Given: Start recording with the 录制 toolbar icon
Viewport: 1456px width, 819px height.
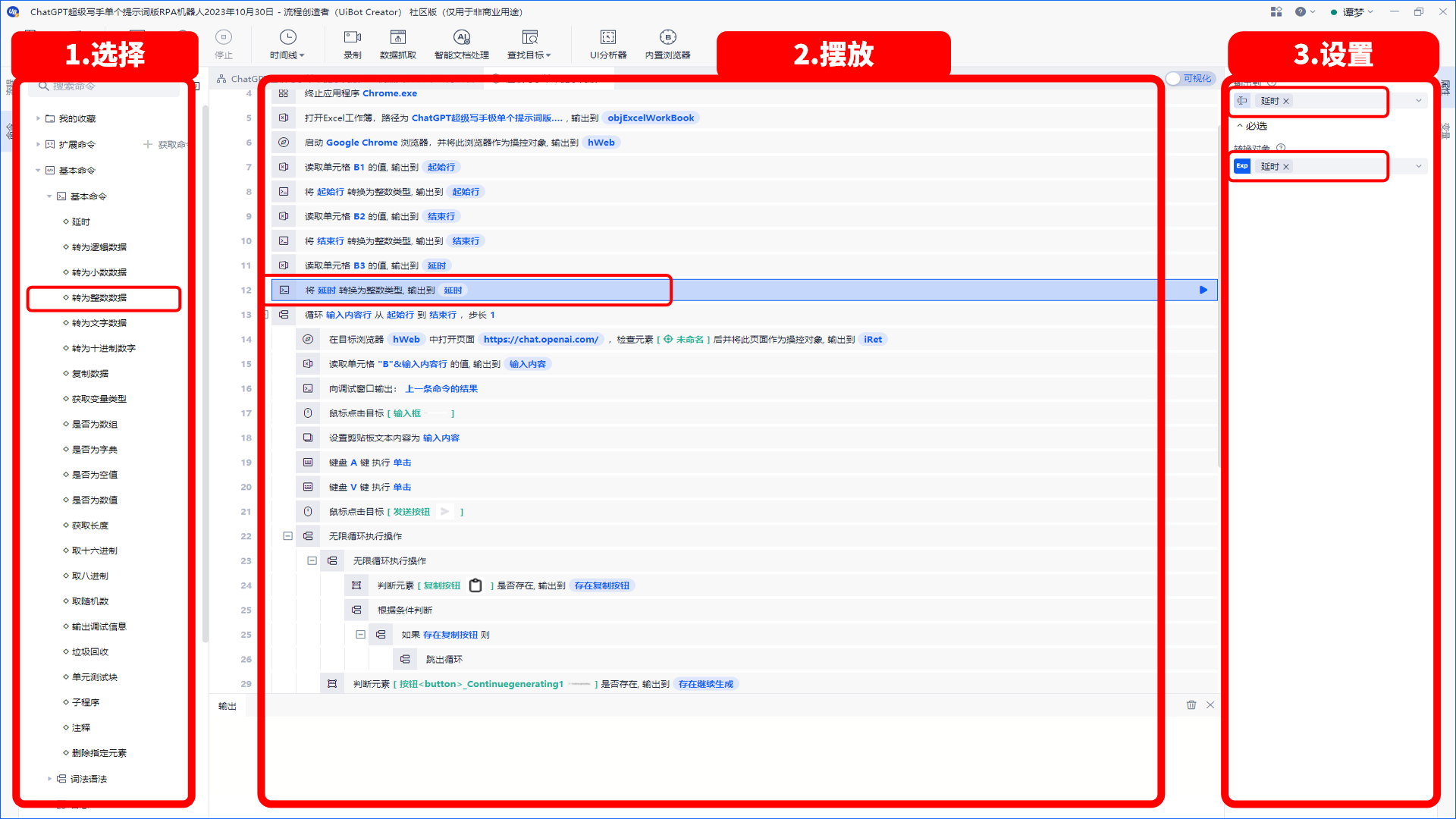Looking at the screenshot, I should coord(353,37).
